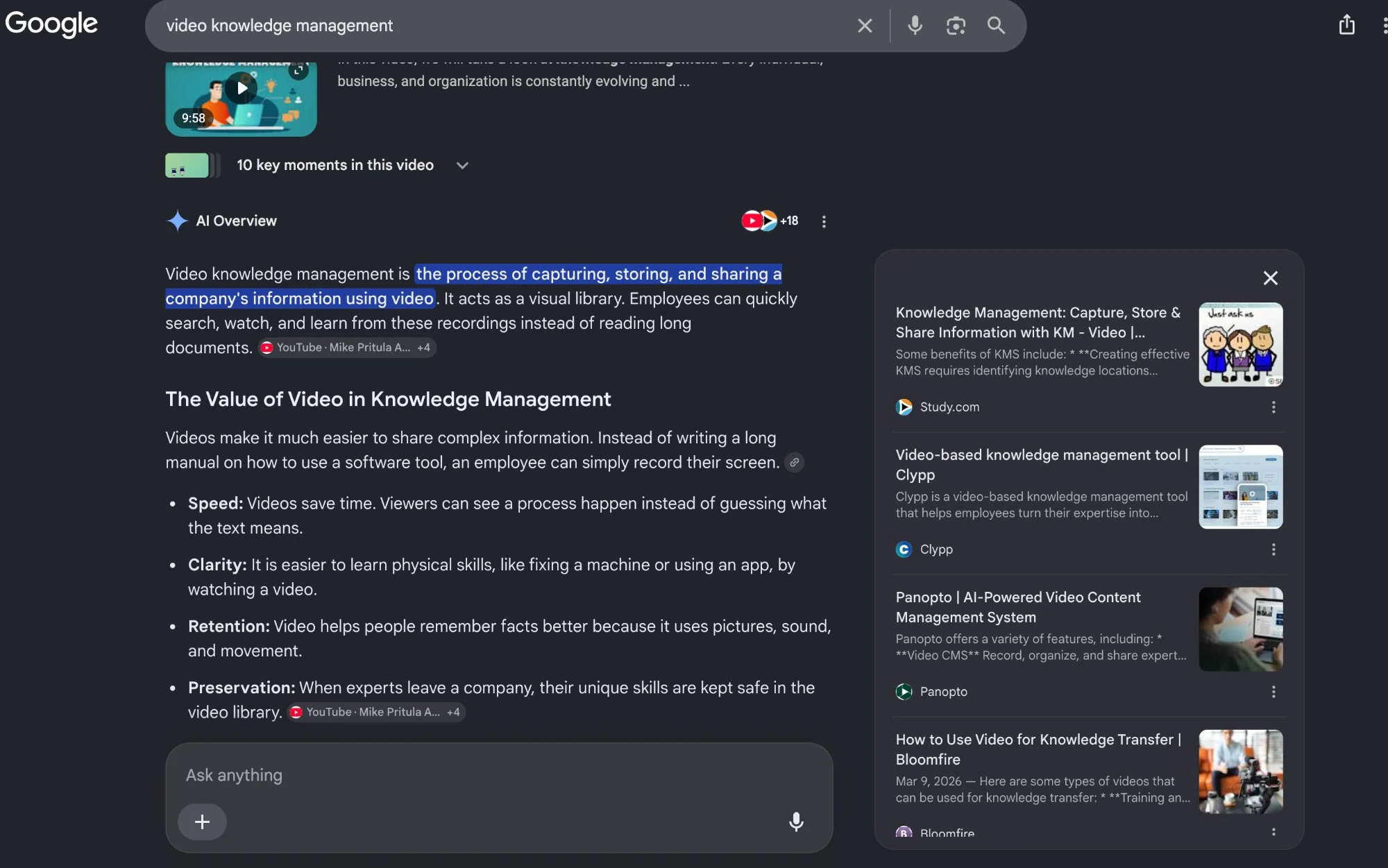
Task: Click the magnifying glass search icon
Action: tap(996, 26)
